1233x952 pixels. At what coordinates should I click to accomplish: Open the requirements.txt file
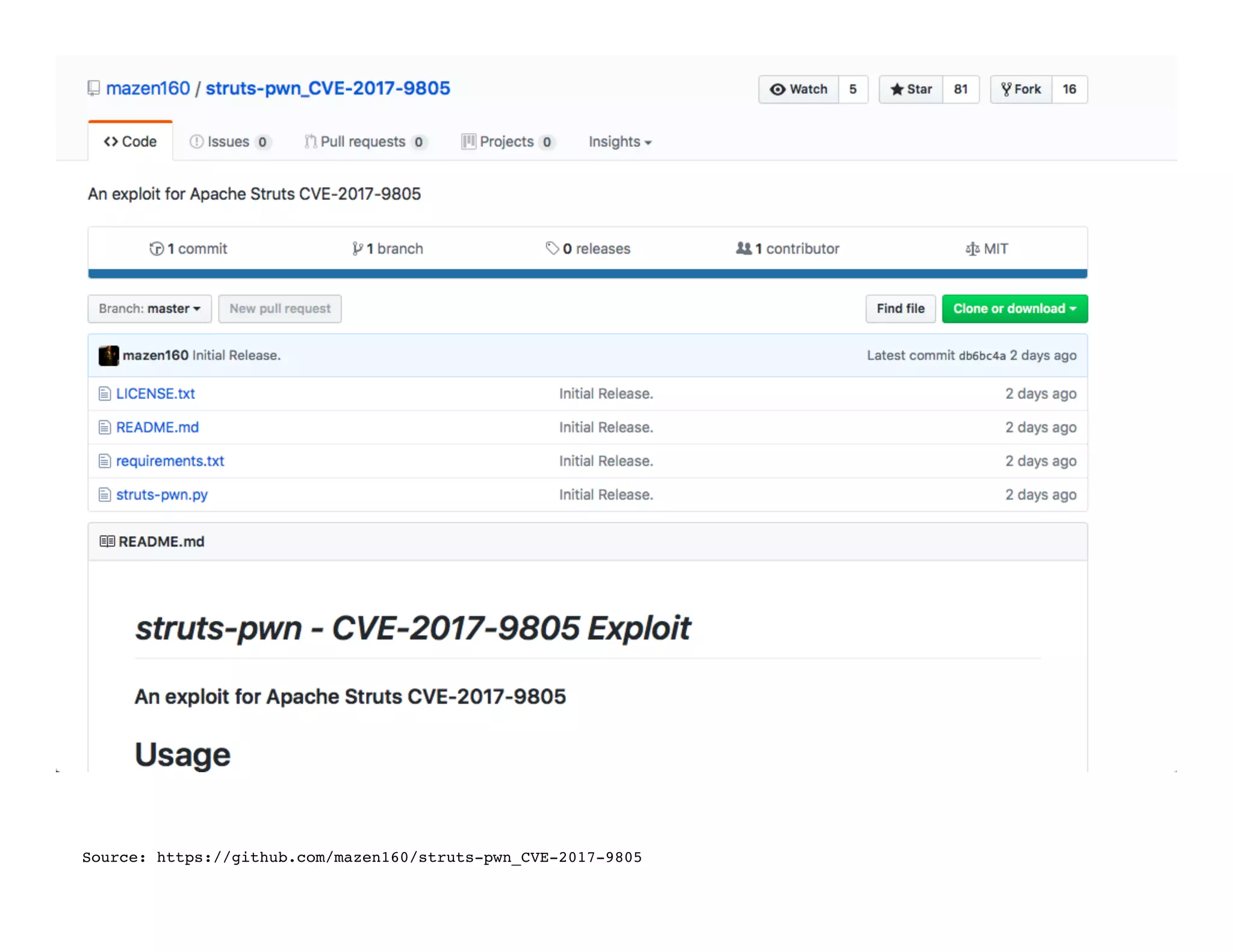pyautogui.click(x=170, y=461)
